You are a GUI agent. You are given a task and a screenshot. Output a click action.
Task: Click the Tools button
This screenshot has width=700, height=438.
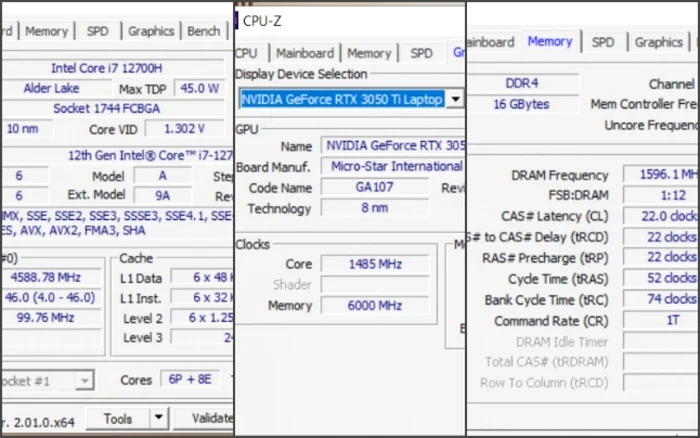coord(118,419)
